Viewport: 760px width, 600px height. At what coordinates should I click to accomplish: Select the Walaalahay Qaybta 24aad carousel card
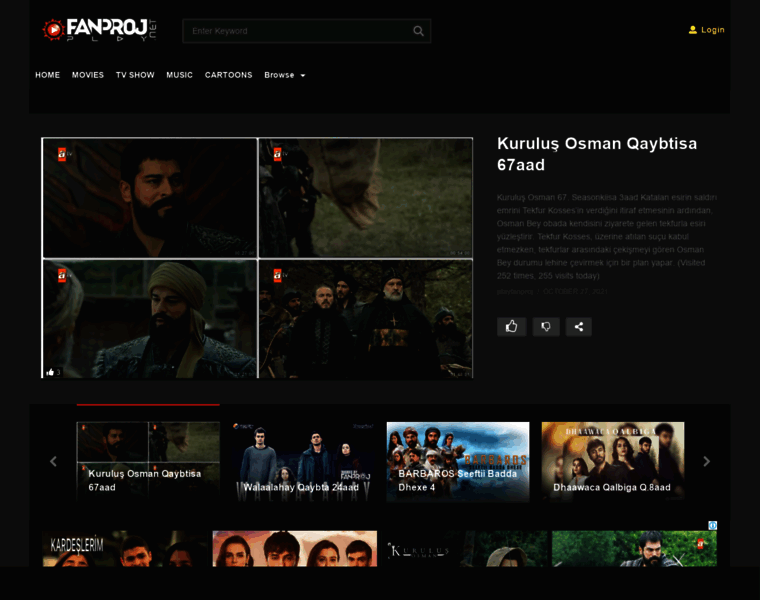[303, 461]
